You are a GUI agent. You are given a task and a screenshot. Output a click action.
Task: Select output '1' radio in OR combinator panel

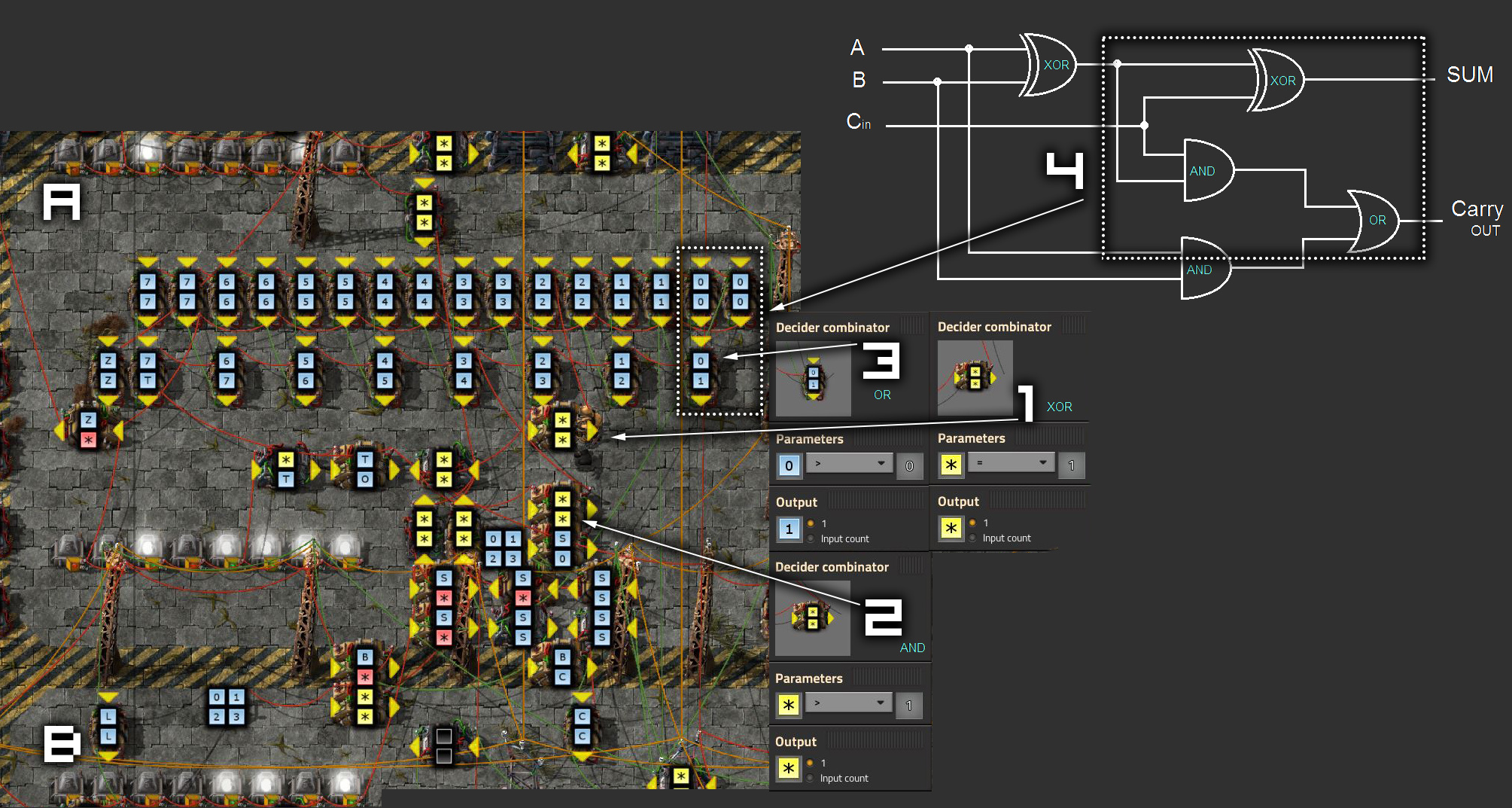coord(811,523)
